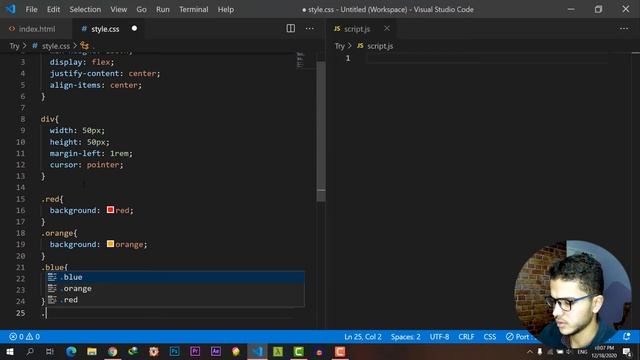Click the Port status bar item
Screen dimensions: 640x360
click(x=517, y=337)
